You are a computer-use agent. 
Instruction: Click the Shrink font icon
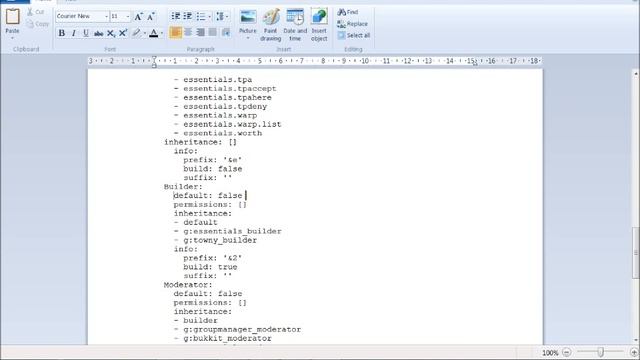[151, 16]
